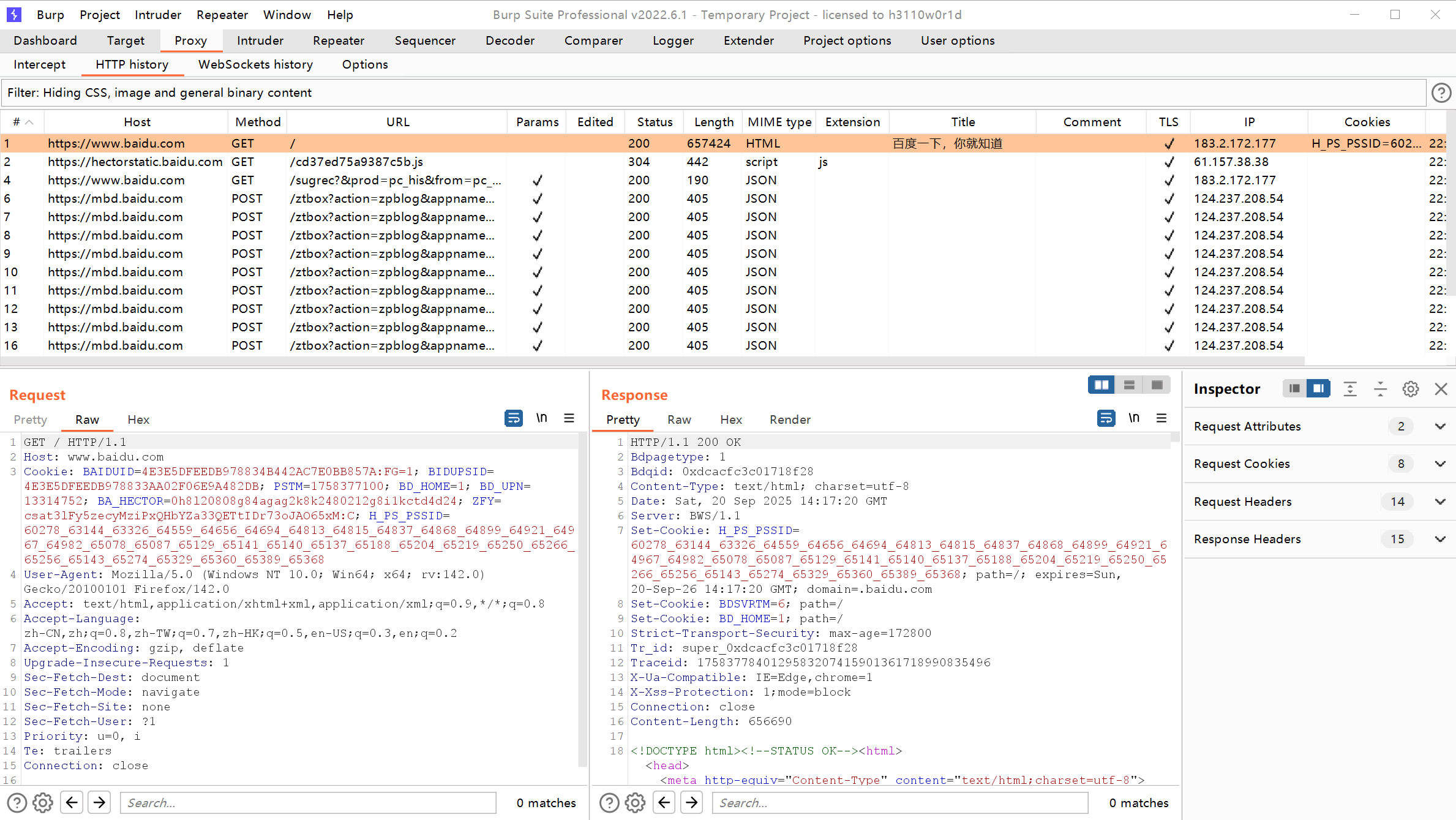Viewport: 1456px width, 820px height.
Task: Show non-printable characters in Request pane
Action: [542, 418]
